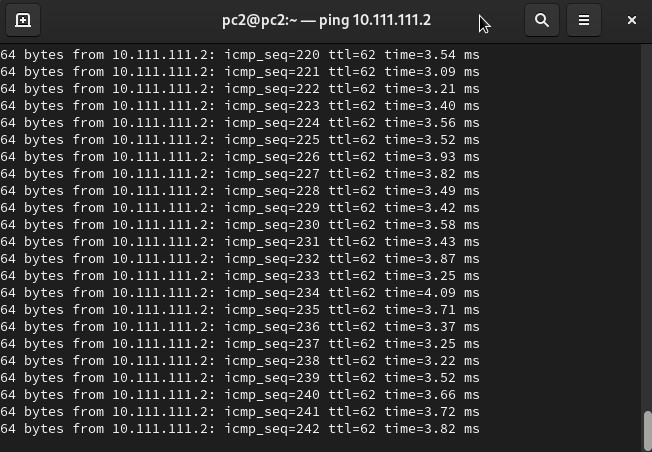Click the last line icmp_seq=242

[x=240, y=428]
